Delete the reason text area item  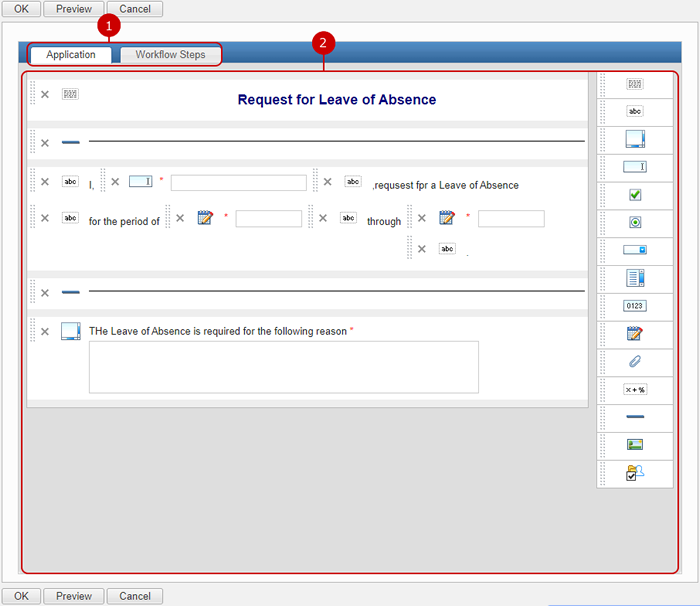click(x=45, y=332)
